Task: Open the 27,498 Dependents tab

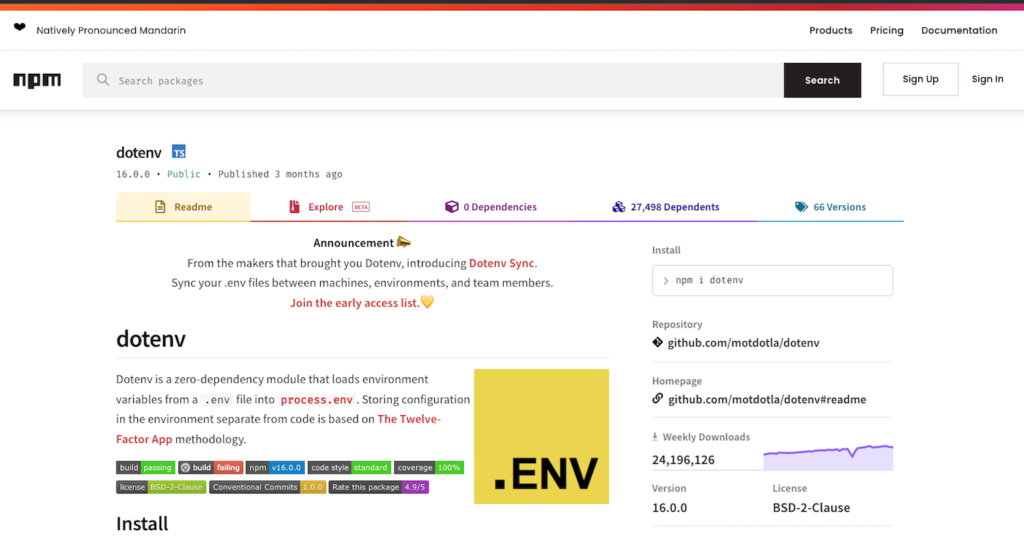Action: pyautogui.click(x=665, y=206)
